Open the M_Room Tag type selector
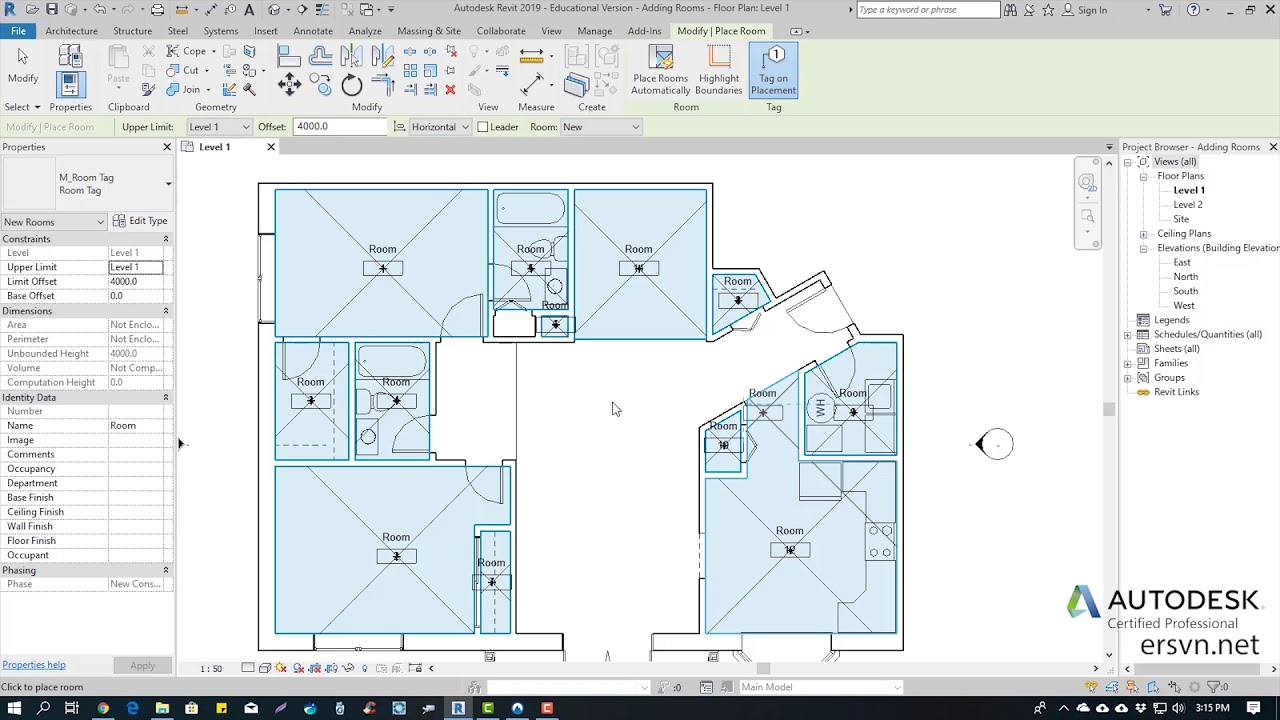The height and width of the screenshot is (720, 1280). [x=87, y=184]
